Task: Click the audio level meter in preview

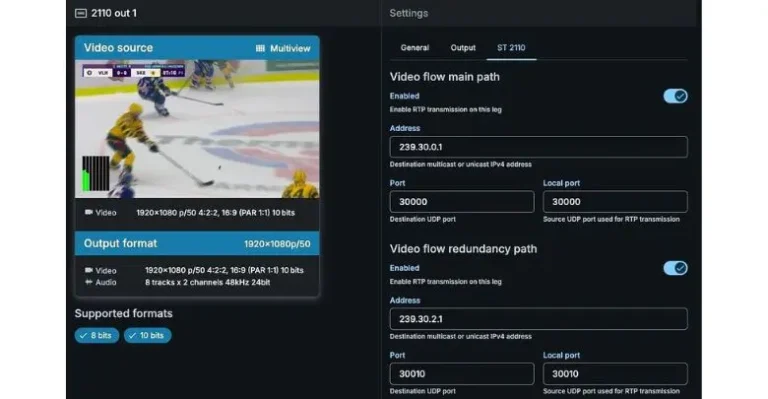Action: (95, 173)
